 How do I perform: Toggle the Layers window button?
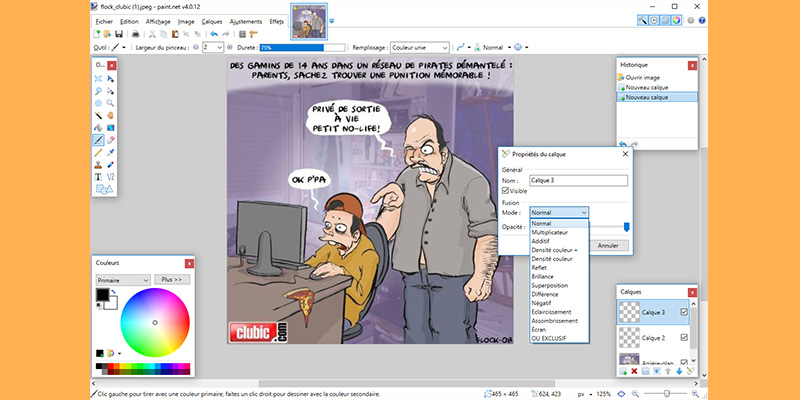coord(665,20)
